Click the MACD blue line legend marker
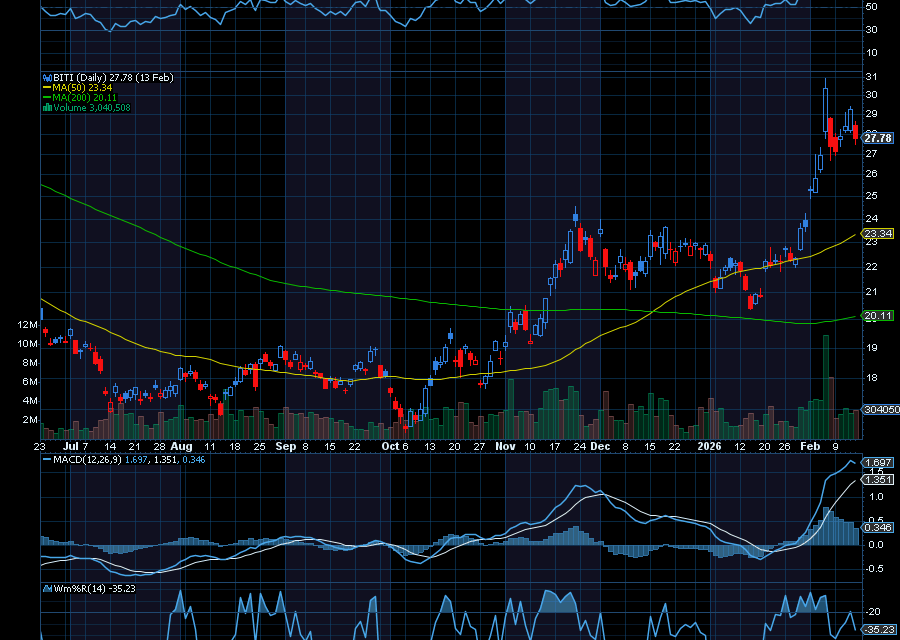This screenshot has height=640, width=900. tap(45, 459)
